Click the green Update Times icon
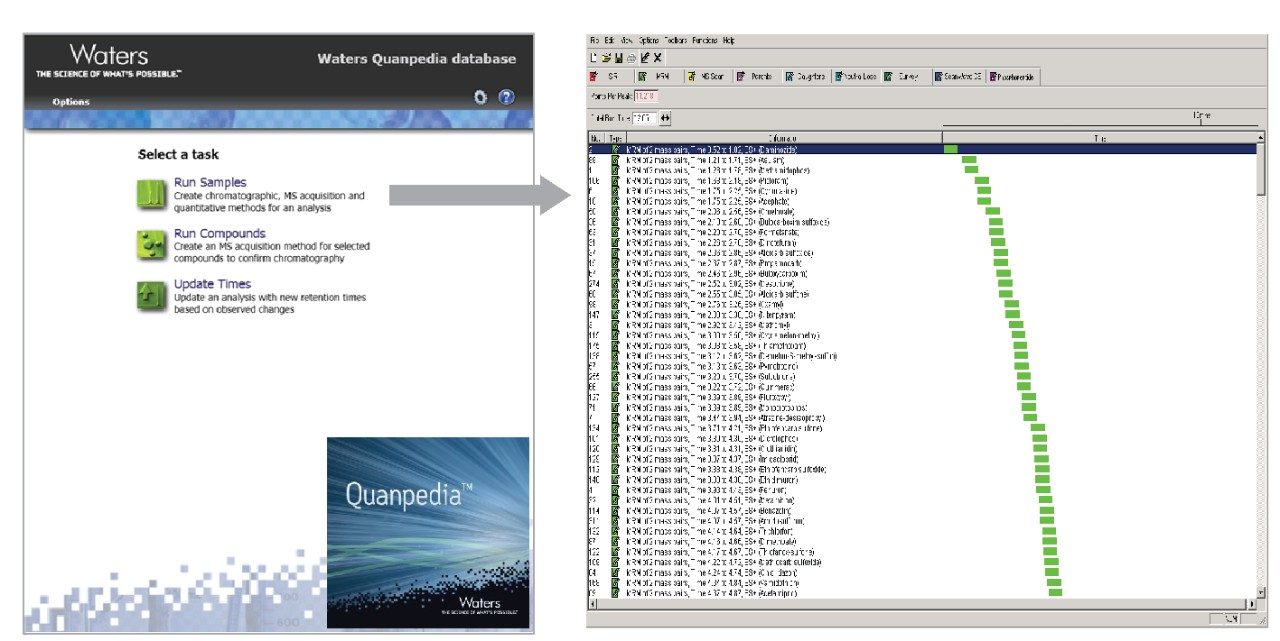Viewport: 1280px width, 641px height. click(151, 295)
